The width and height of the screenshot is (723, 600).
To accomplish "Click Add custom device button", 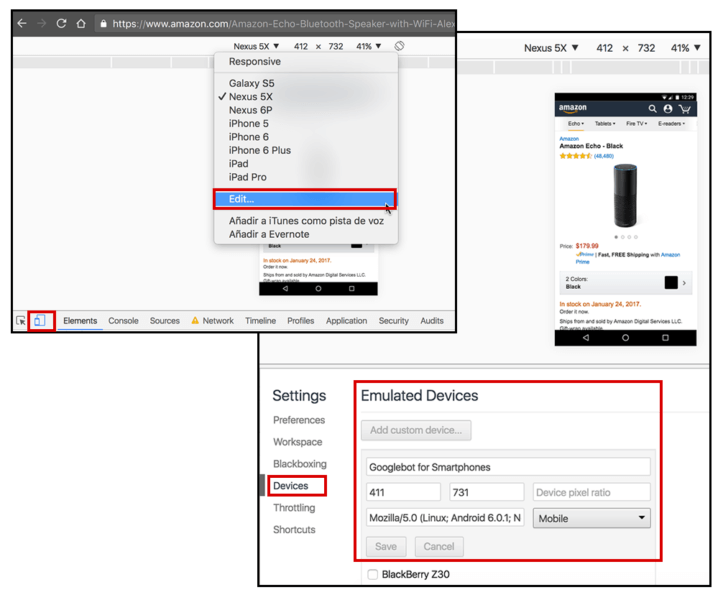I will tap(416, 430).
